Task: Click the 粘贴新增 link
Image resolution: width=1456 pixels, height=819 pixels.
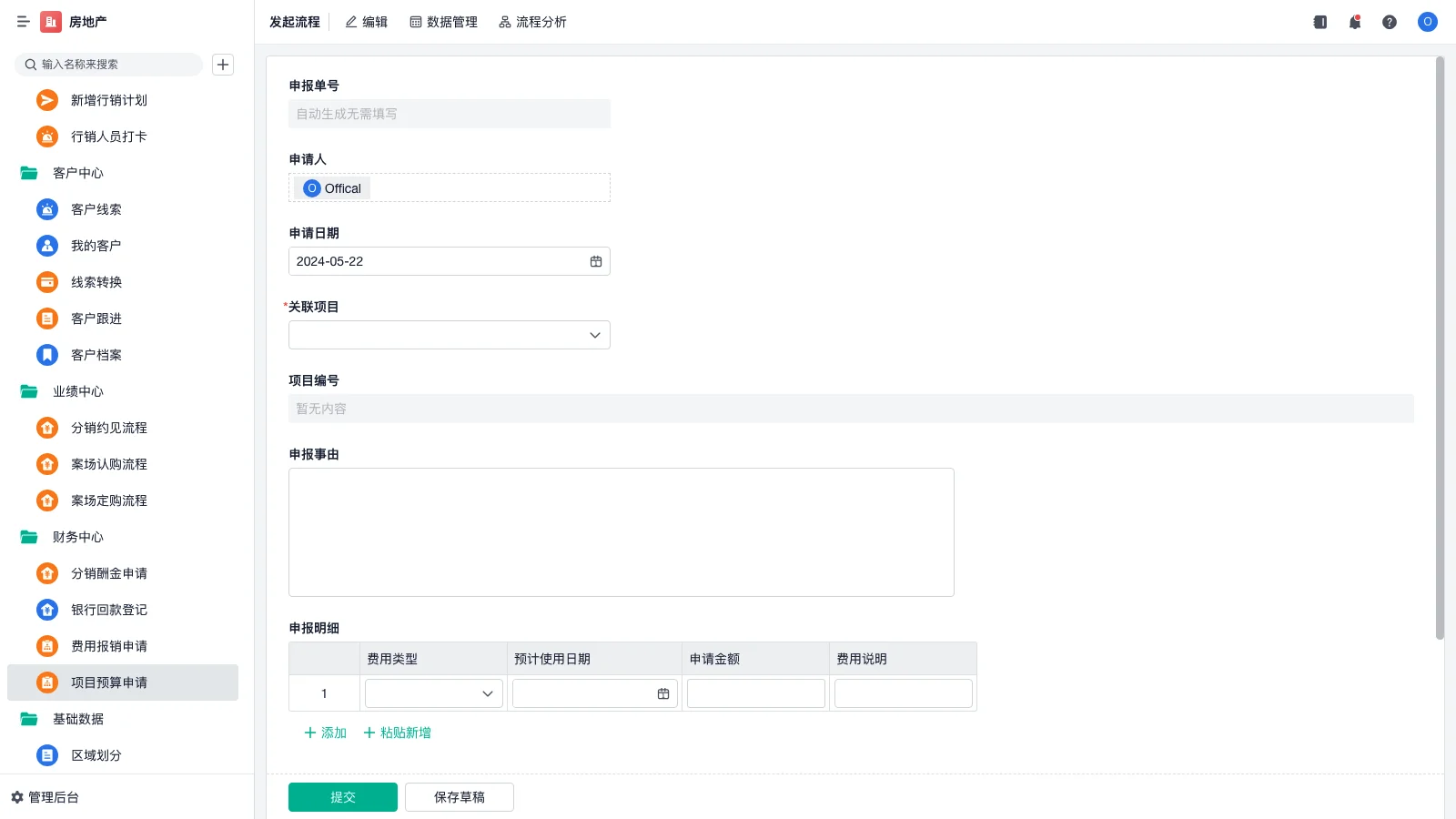Action: point(398,733)
